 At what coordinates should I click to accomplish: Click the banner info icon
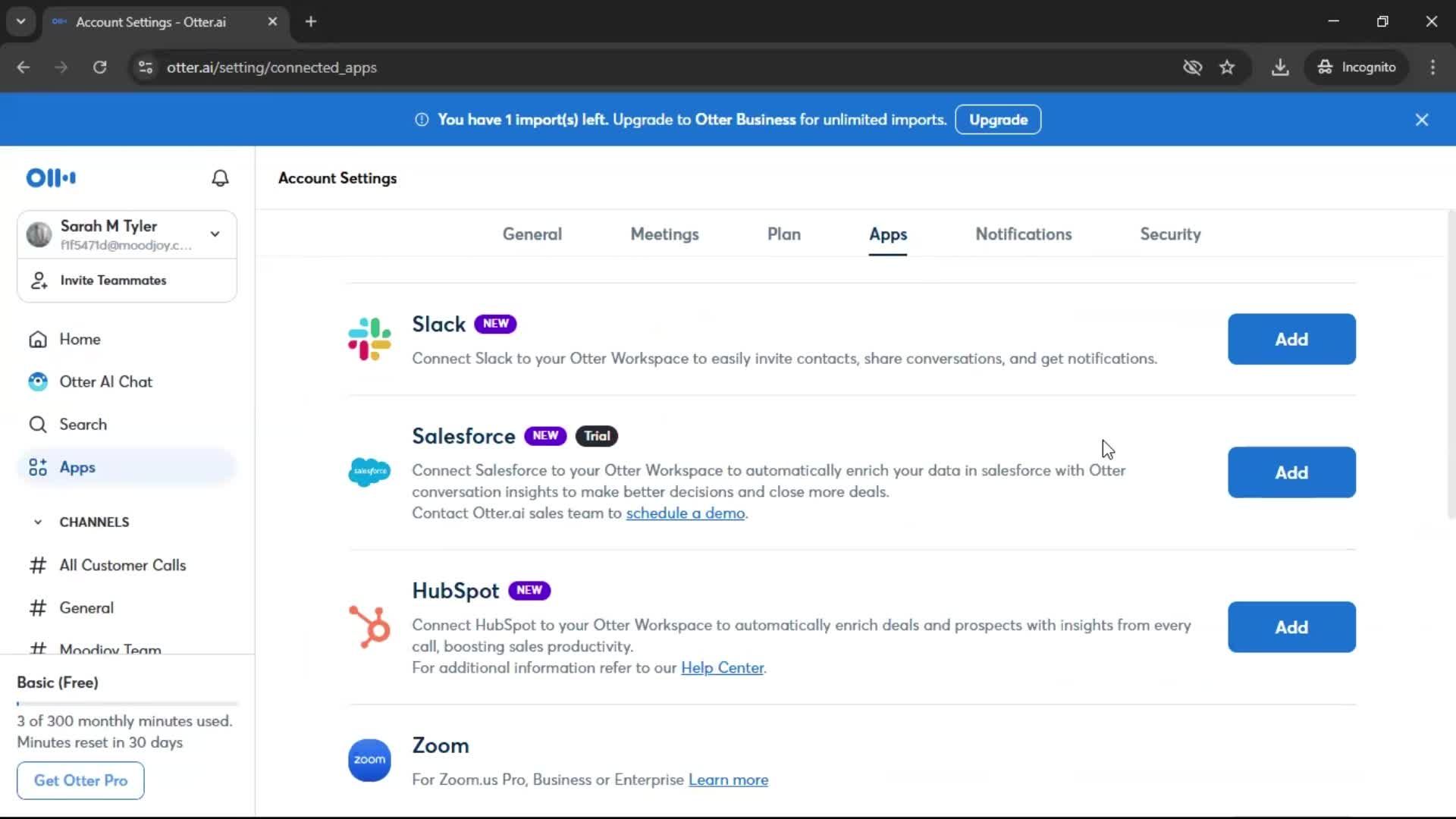[422, 120]
